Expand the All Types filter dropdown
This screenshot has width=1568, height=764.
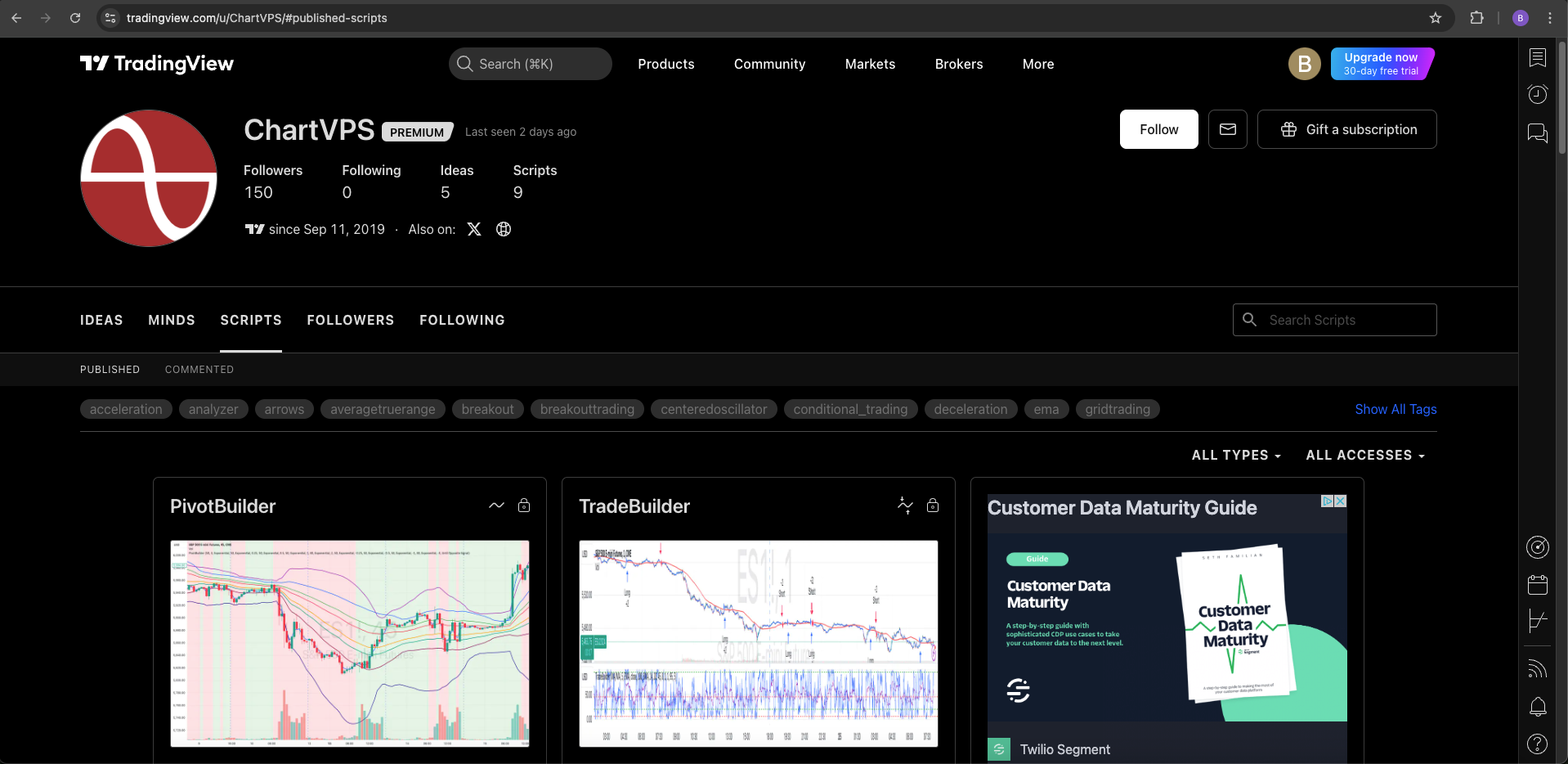click(x=1235, y=456)
